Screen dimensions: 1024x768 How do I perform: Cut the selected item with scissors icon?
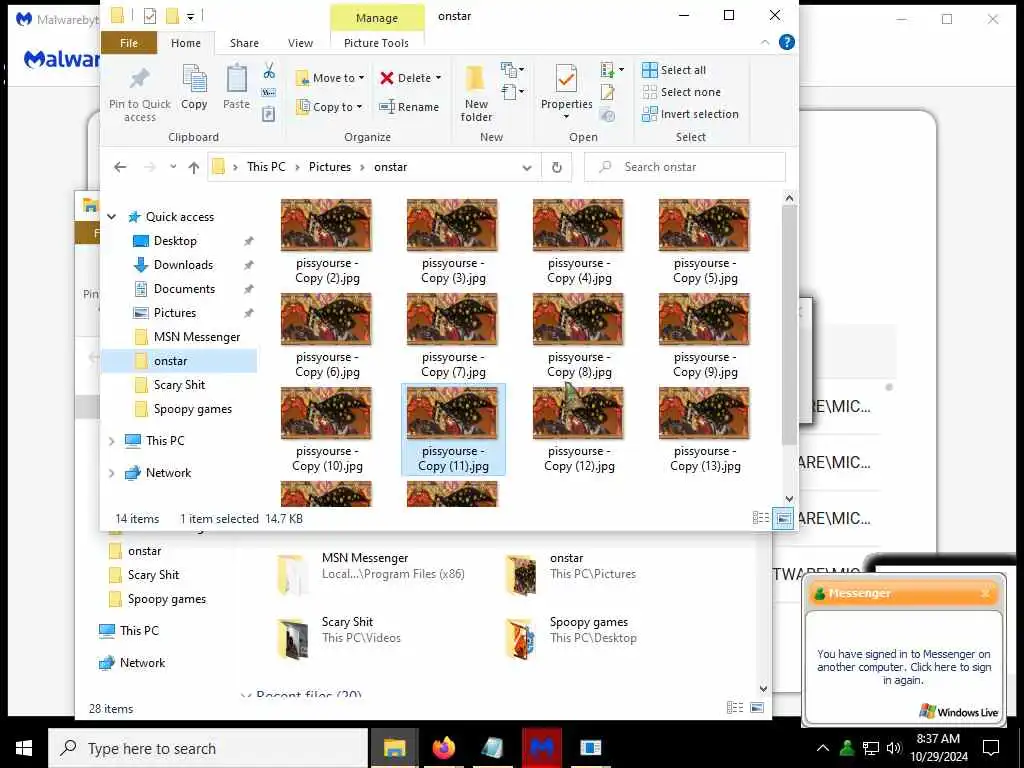click(x=269, y=71)
